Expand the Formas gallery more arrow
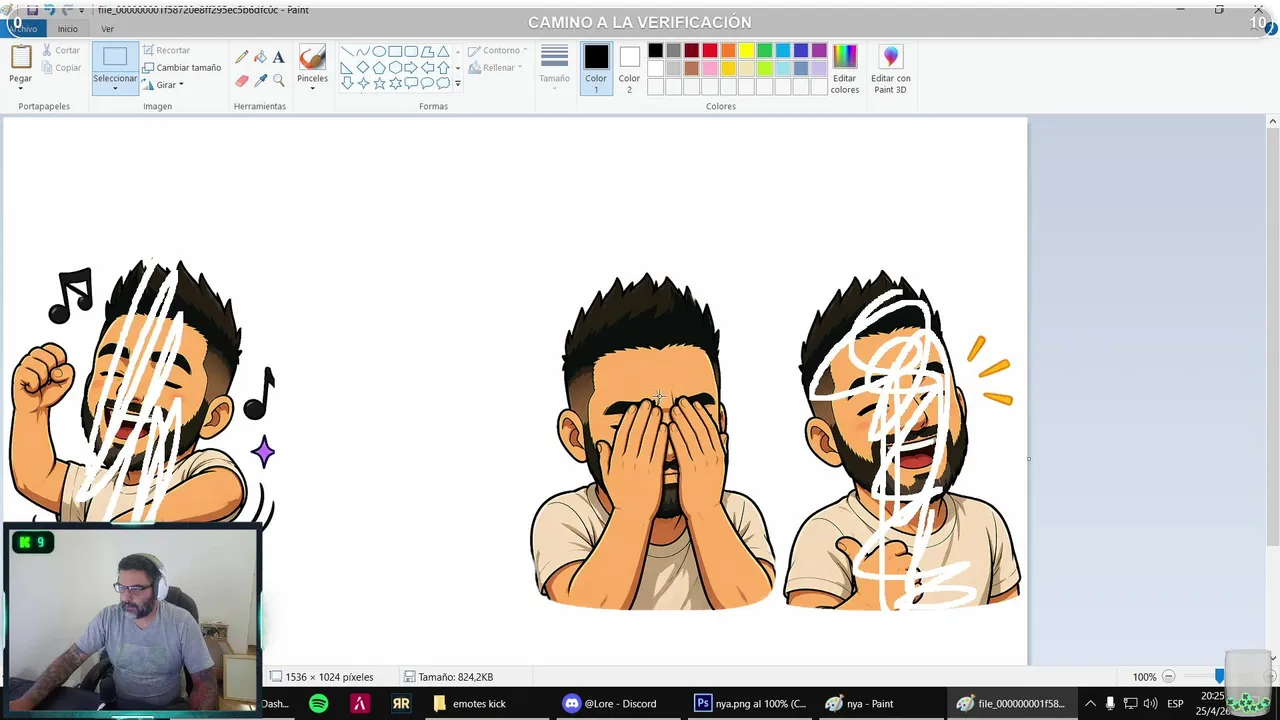The image size is (1280, 720). [458, 84]
